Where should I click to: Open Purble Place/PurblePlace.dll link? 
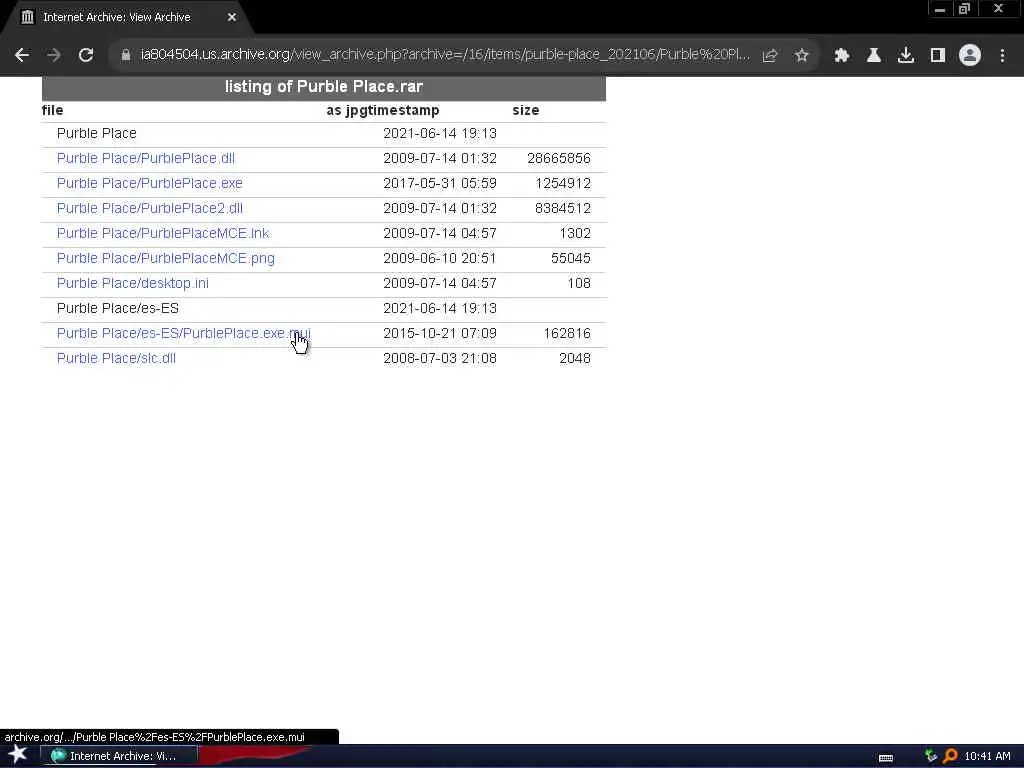[146, 158]
